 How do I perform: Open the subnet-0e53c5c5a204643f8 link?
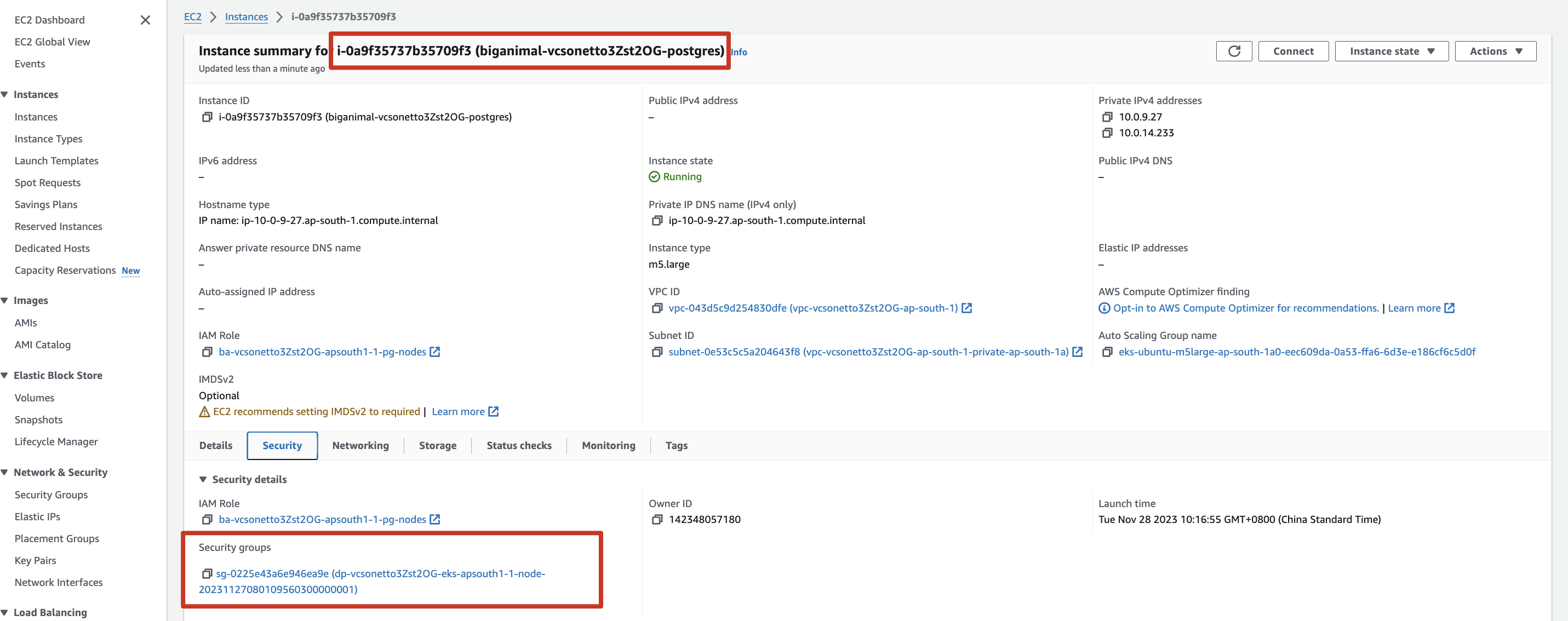pyautogui.click(x=868, y=352)
